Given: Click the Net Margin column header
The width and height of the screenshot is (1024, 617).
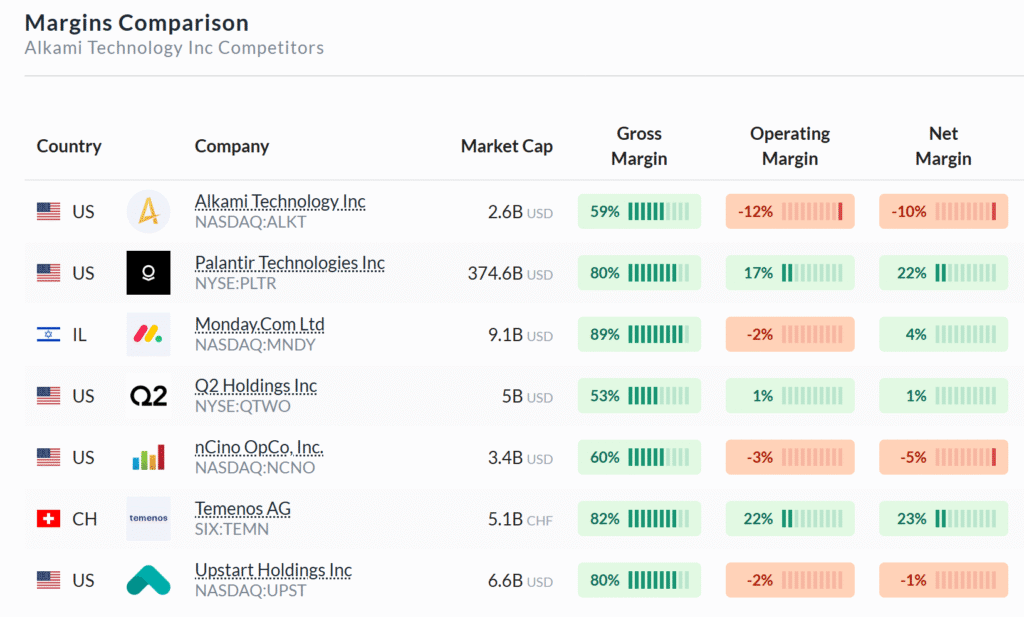Looking at the screenshot, I should point(943,146).
